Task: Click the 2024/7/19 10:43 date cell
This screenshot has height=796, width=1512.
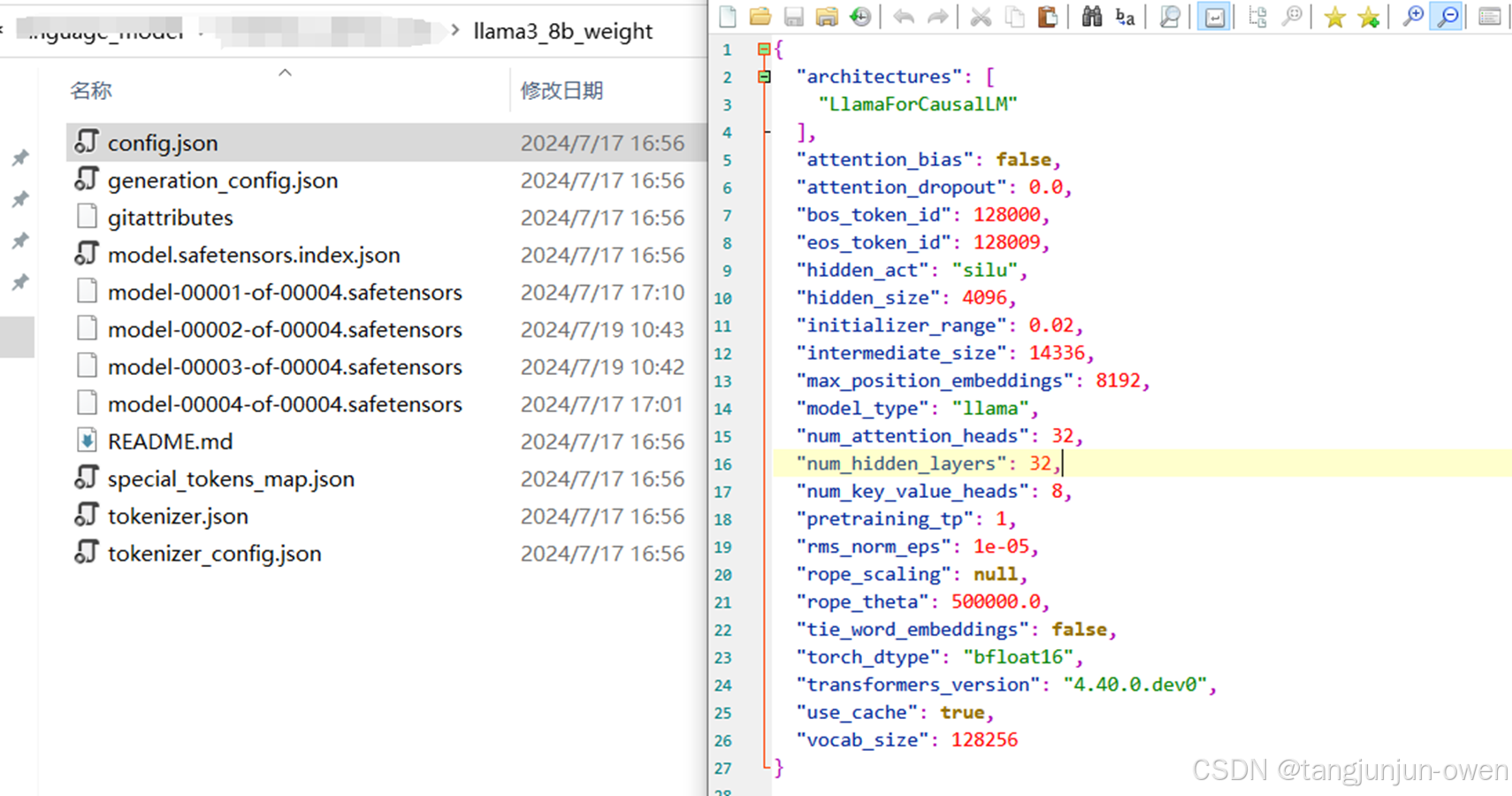Action: [x=602, y=329]
